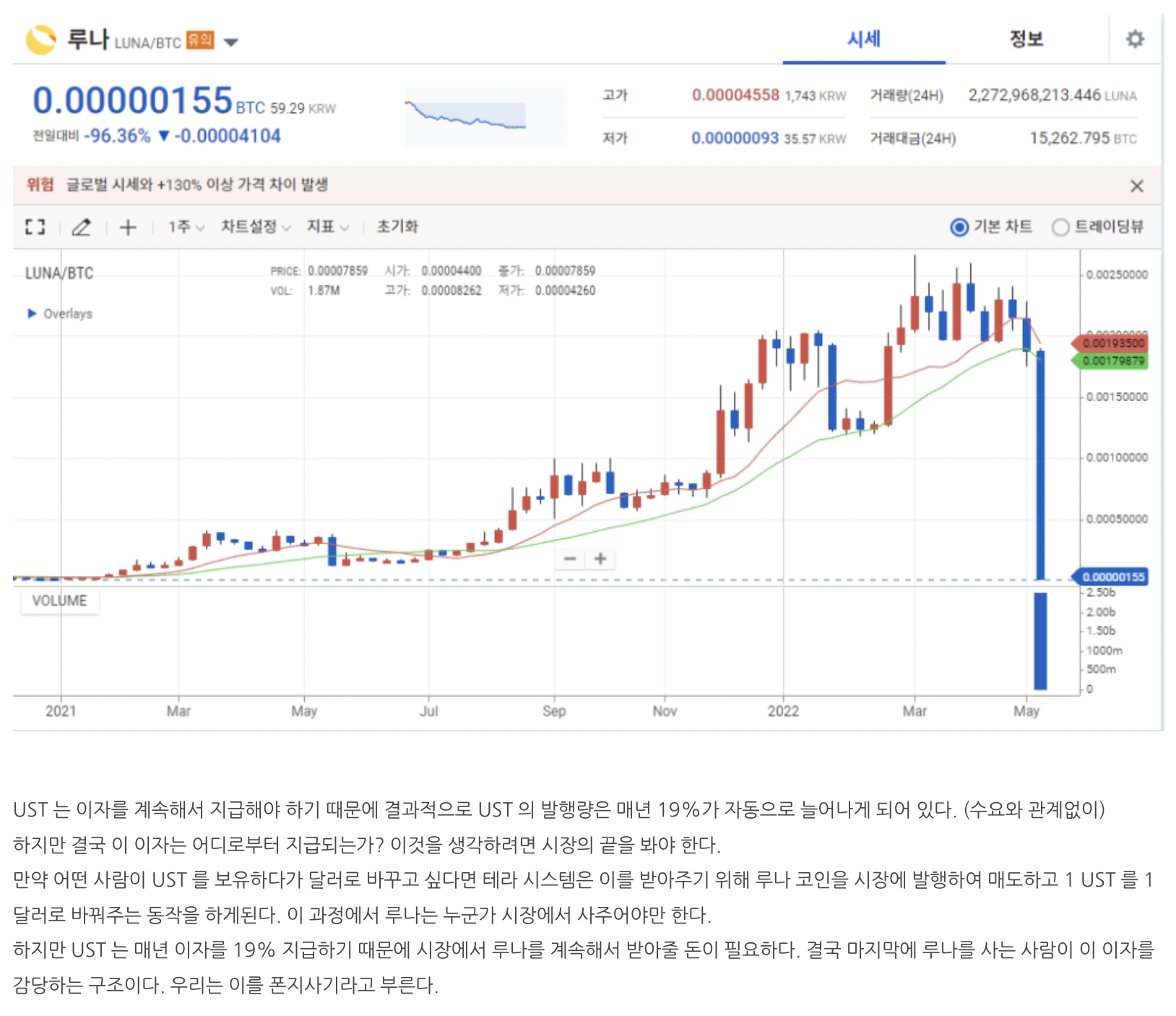Expand the Overlays triangle
1176x1016 pixels.
tap(32, 314)
